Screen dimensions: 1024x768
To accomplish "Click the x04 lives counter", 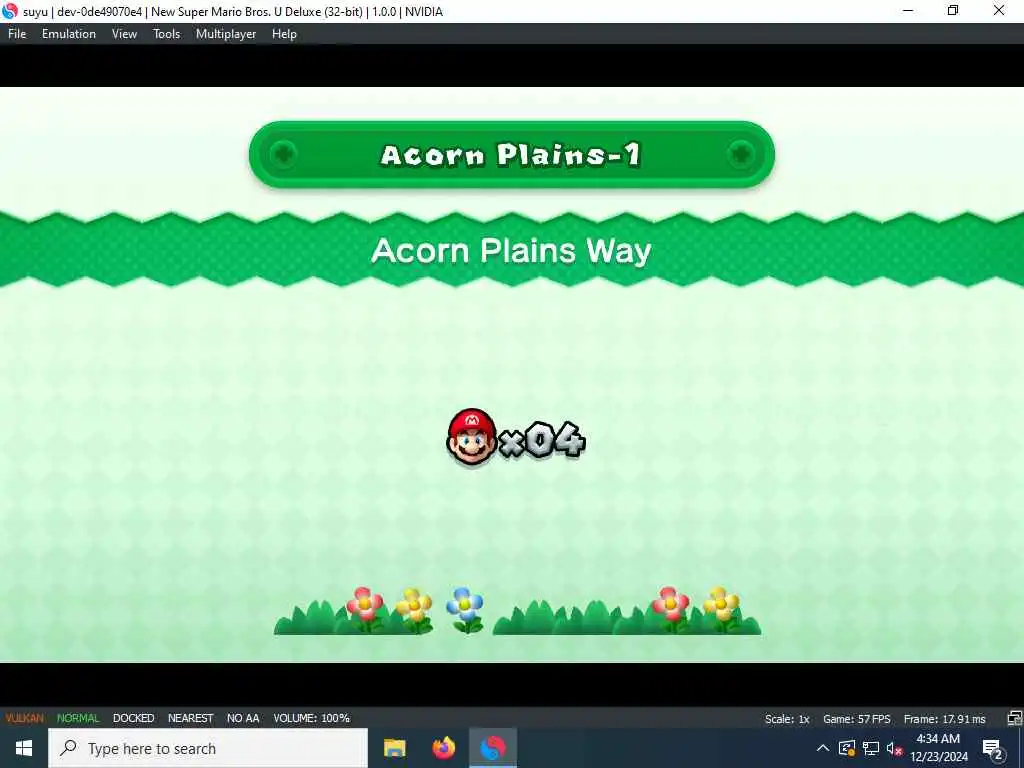I will (541, 440).
